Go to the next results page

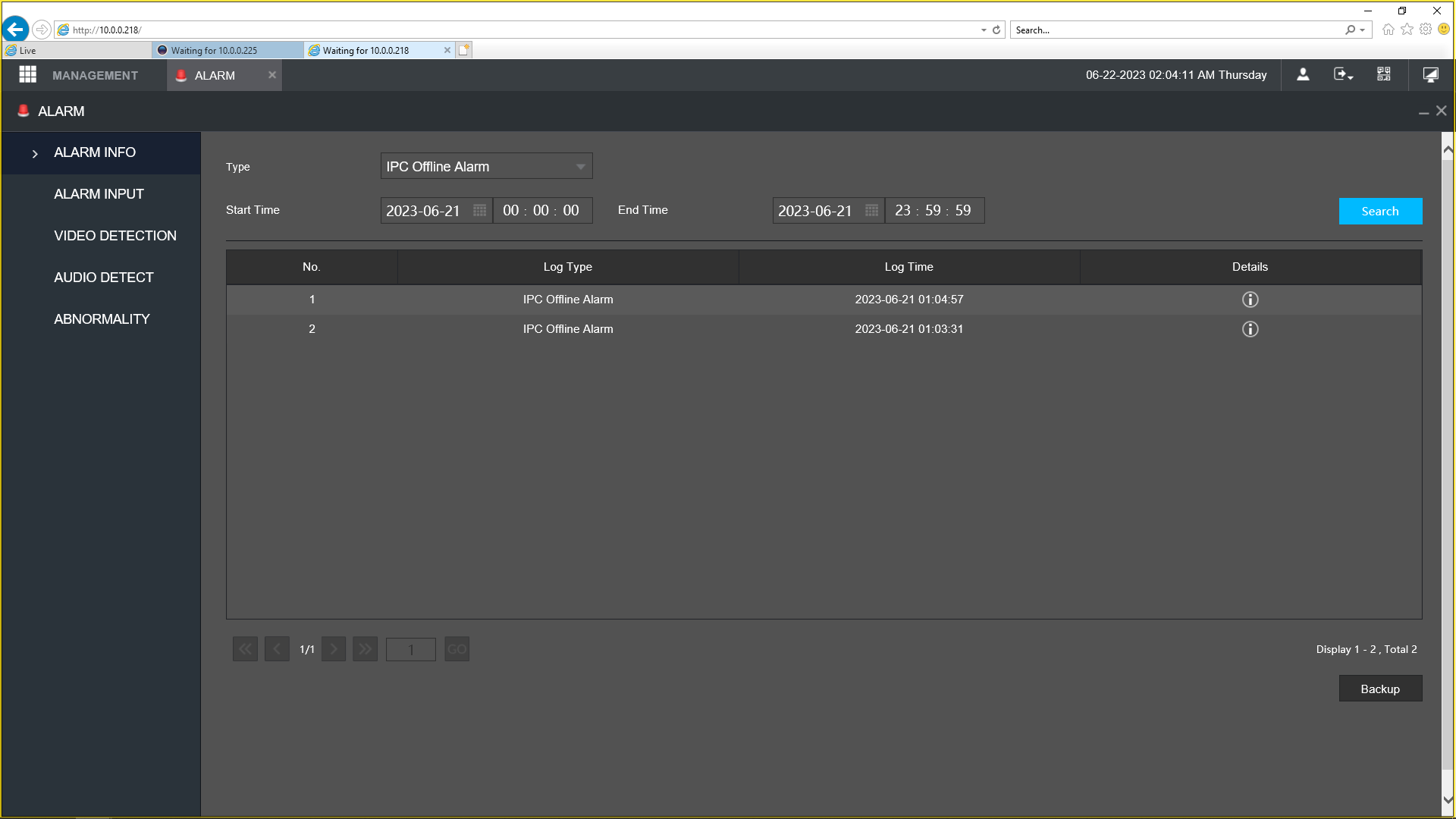[x=334, y=649]
